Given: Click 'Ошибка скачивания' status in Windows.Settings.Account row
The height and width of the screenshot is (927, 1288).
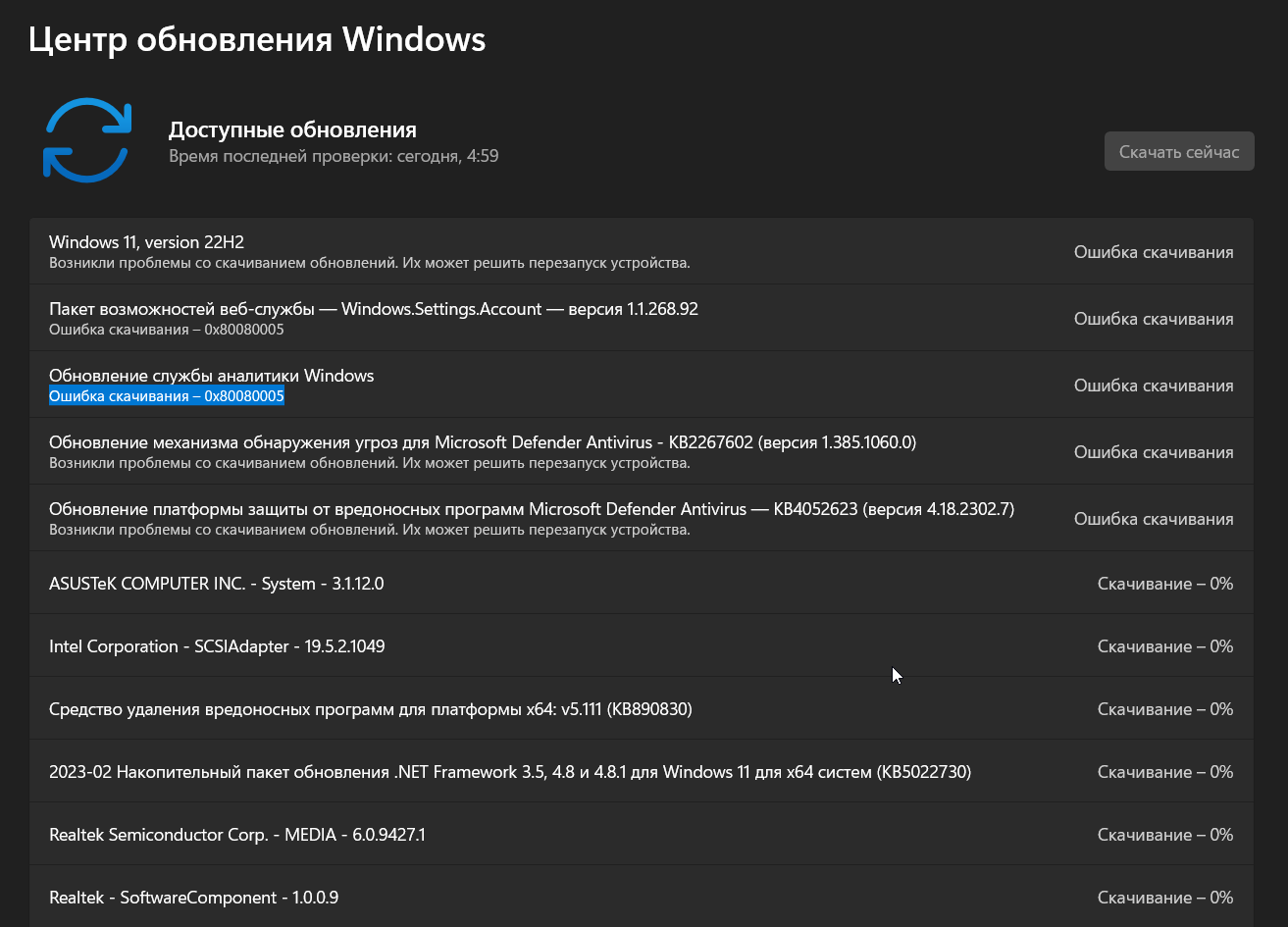Looking at the screenshot, I should (x=1154, y=319).
